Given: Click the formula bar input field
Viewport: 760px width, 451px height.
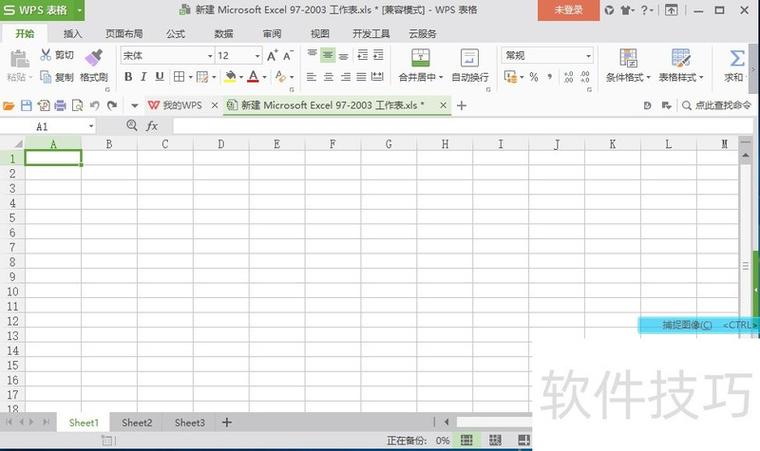Looking at the screenshot, I should pyautogui.click(x=463, y=127).
